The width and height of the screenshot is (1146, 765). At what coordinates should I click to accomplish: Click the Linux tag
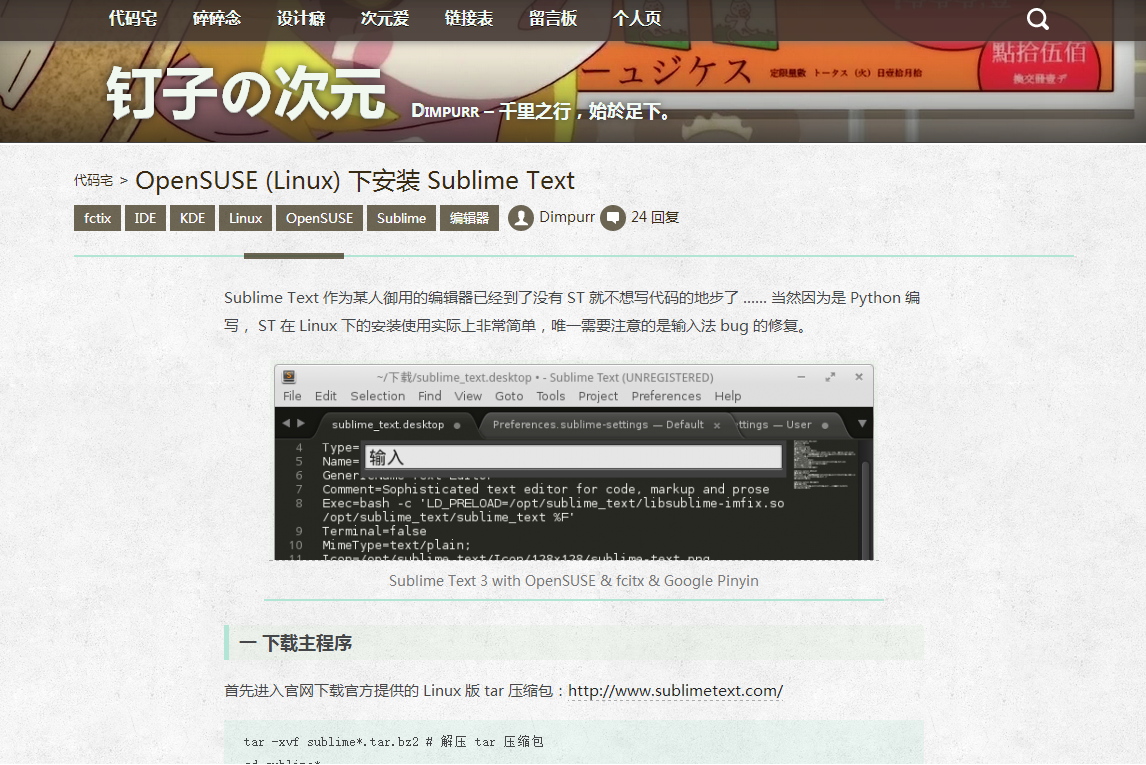coord(245,218)
